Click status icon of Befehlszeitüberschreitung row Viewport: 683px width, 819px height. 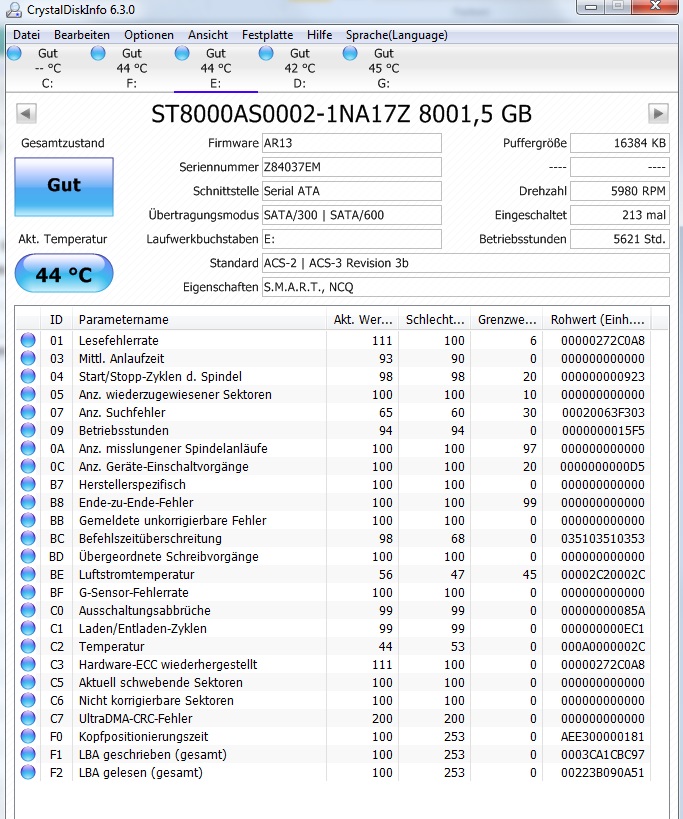(x=28, y=539)
